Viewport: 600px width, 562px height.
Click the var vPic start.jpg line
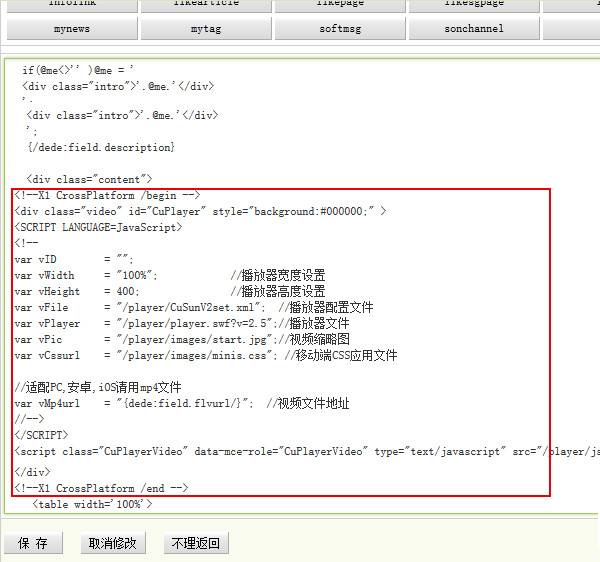(x=182, y=340)
